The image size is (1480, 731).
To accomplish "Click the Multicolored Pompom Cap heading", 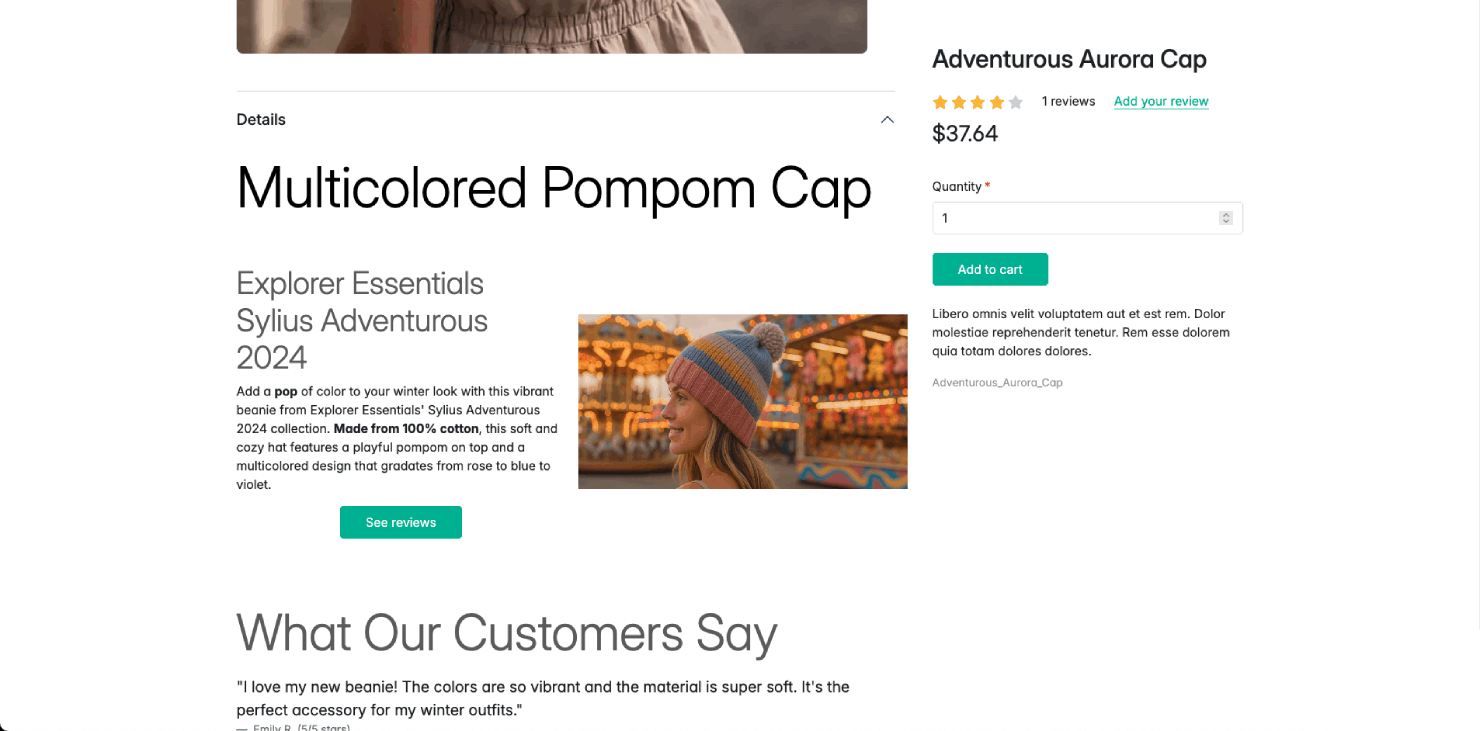I will 554,187.
